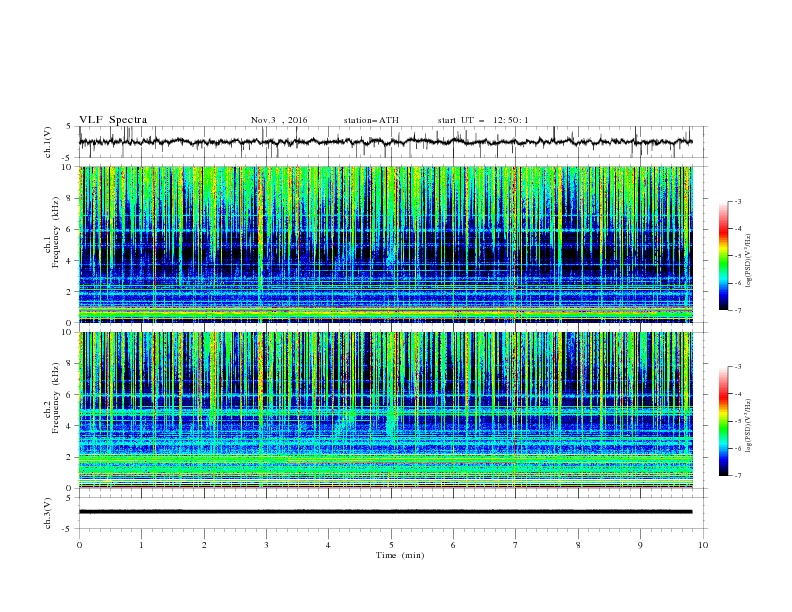Click the "7" tick label on Time axis
This screenshot has width=792, height=612.
[x=516, y=545]
